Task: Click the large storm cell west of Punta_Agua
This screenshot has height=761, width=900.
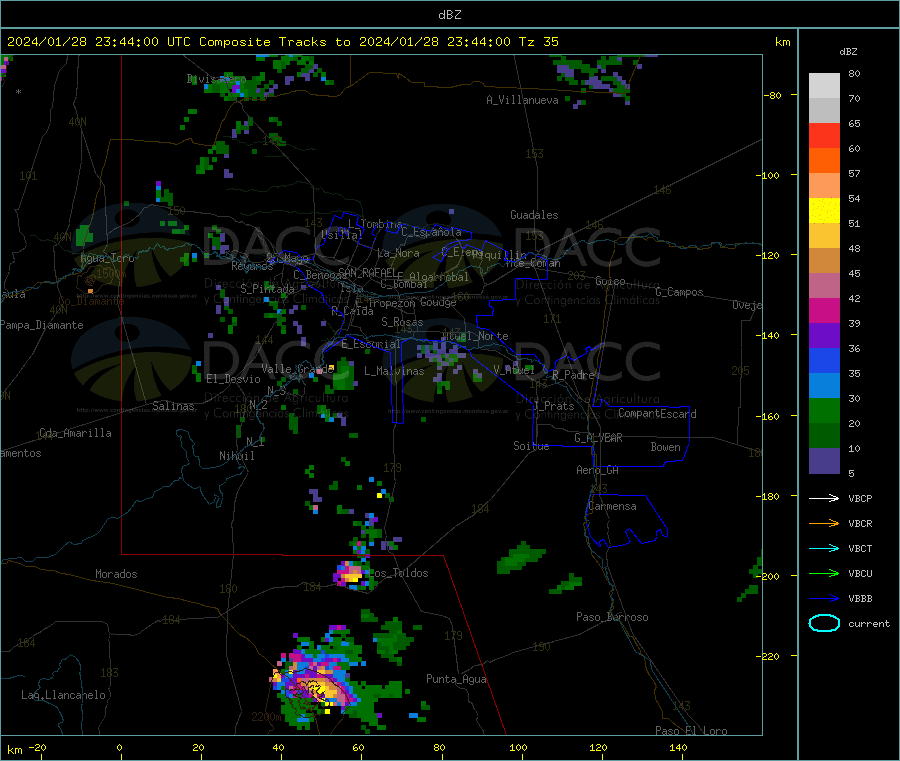Action: pos(315,683)
